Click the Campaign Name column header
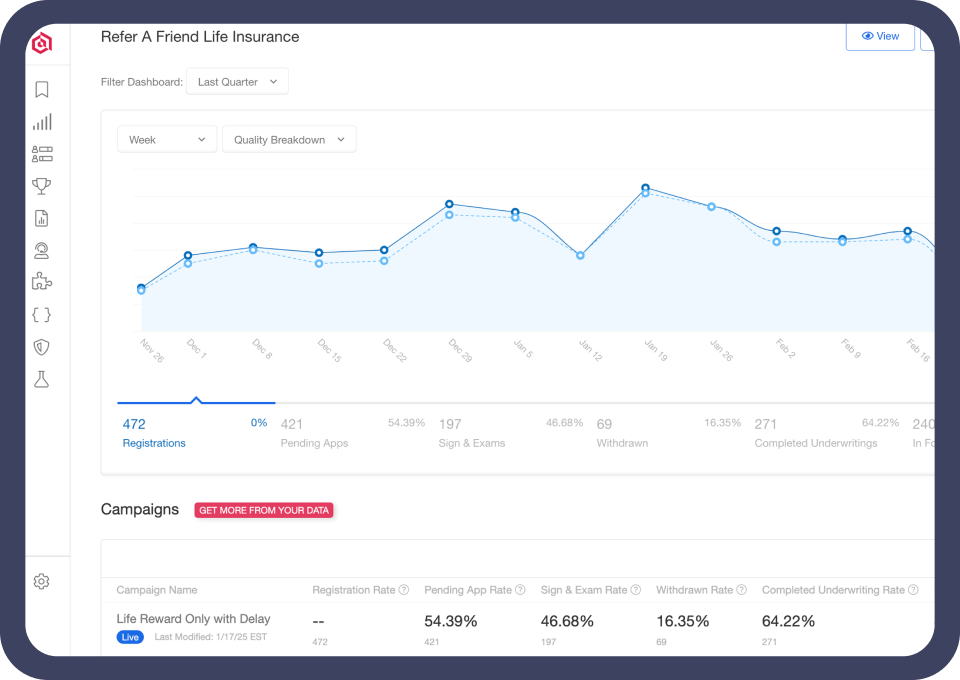 point(157,590)
